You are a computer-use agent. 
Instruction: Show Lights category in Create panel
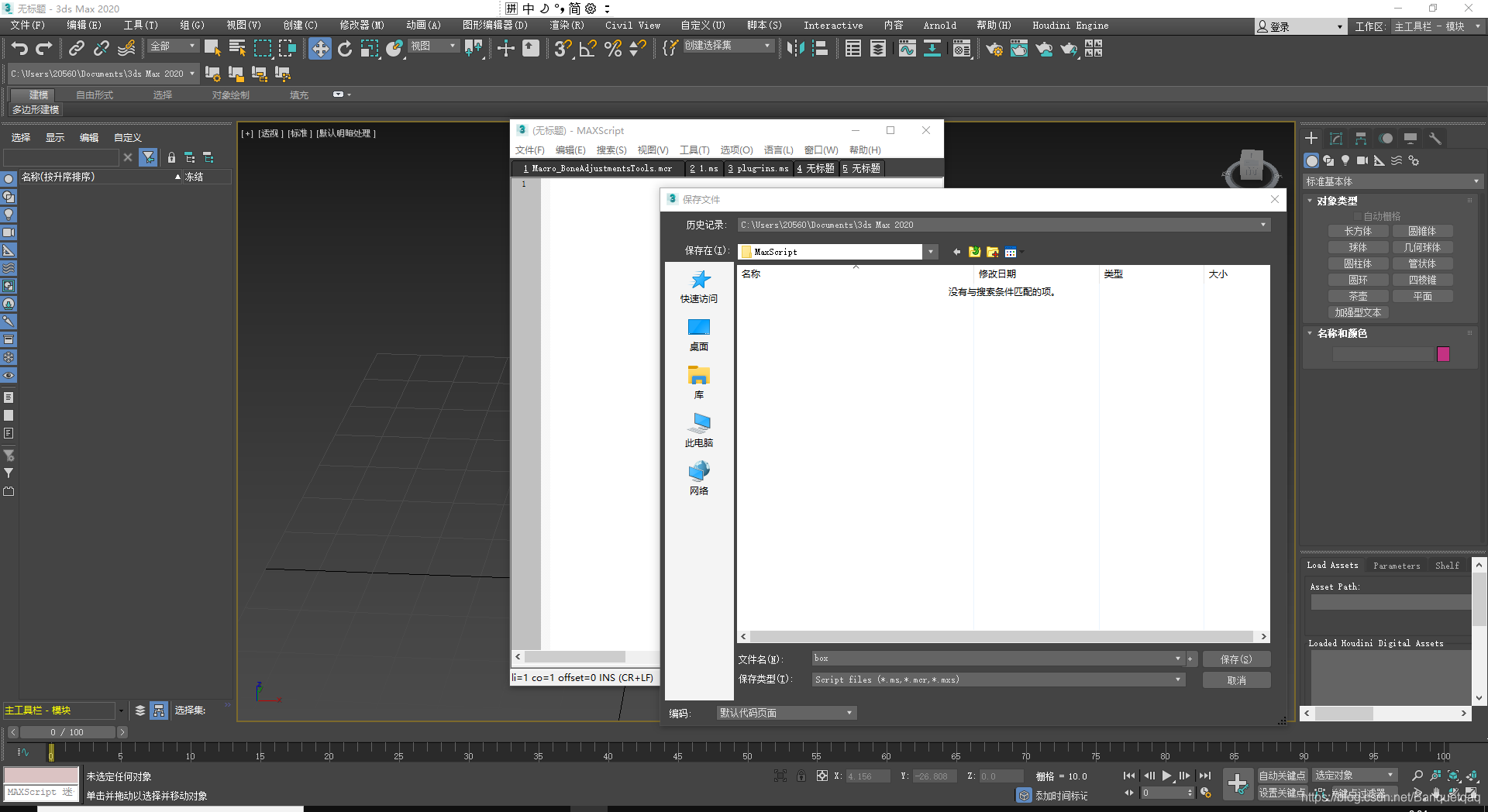pos(1345,160)
